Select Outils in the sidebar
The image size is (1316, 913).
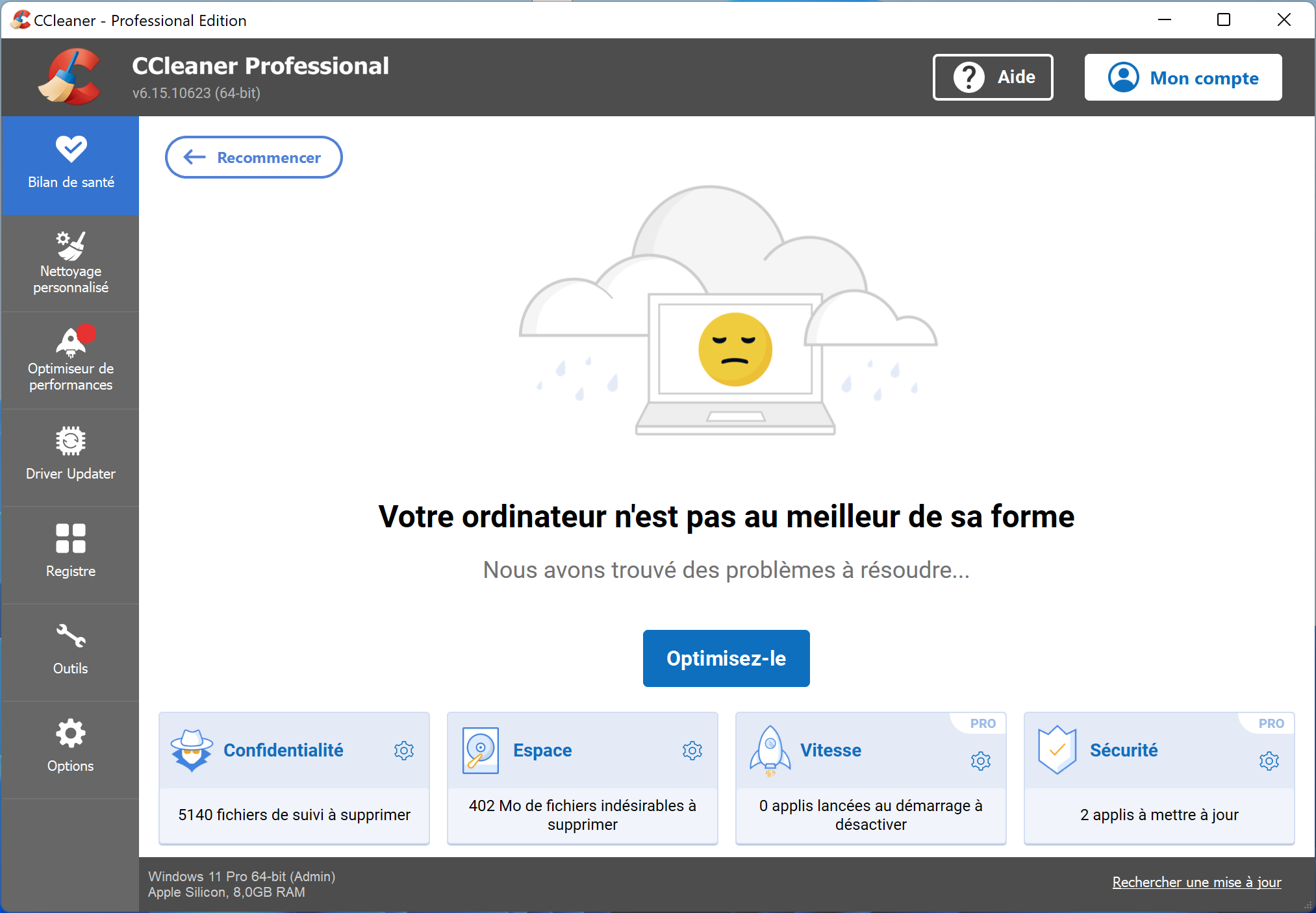click(x=70, y=653)
